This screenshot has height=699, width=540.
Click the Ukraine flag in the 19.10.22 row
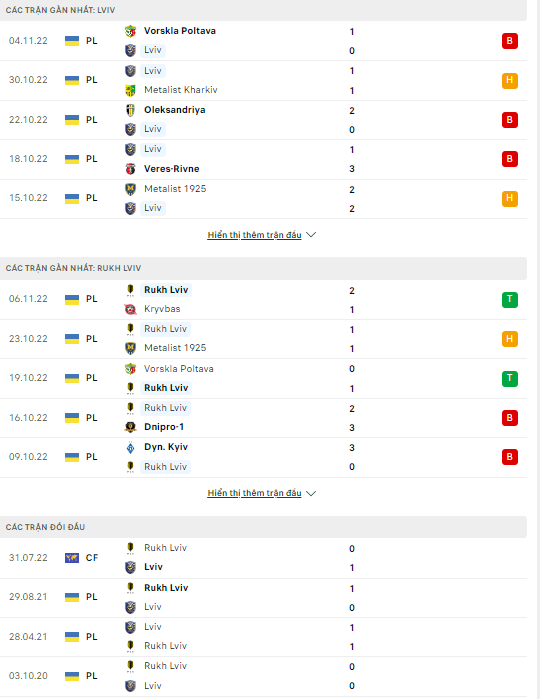(72, 378)
